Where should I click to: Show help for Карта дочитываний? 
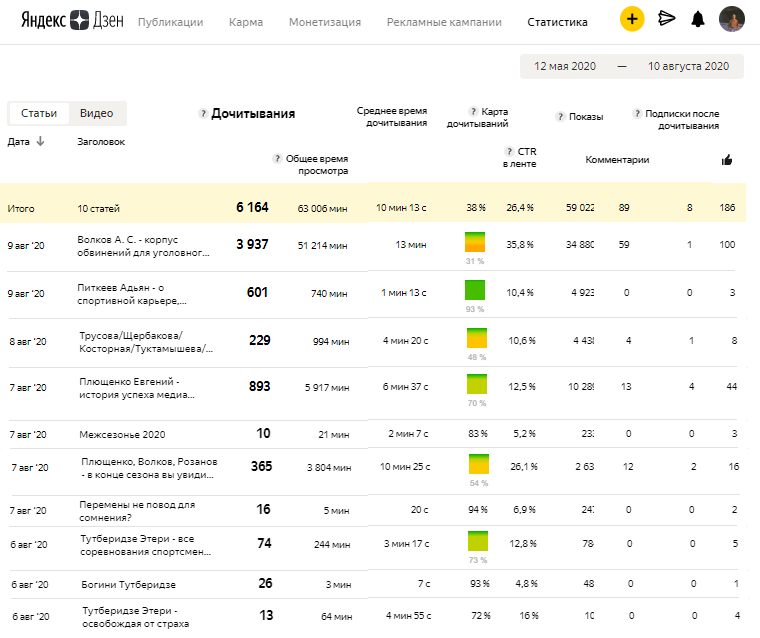pos(473,112)
